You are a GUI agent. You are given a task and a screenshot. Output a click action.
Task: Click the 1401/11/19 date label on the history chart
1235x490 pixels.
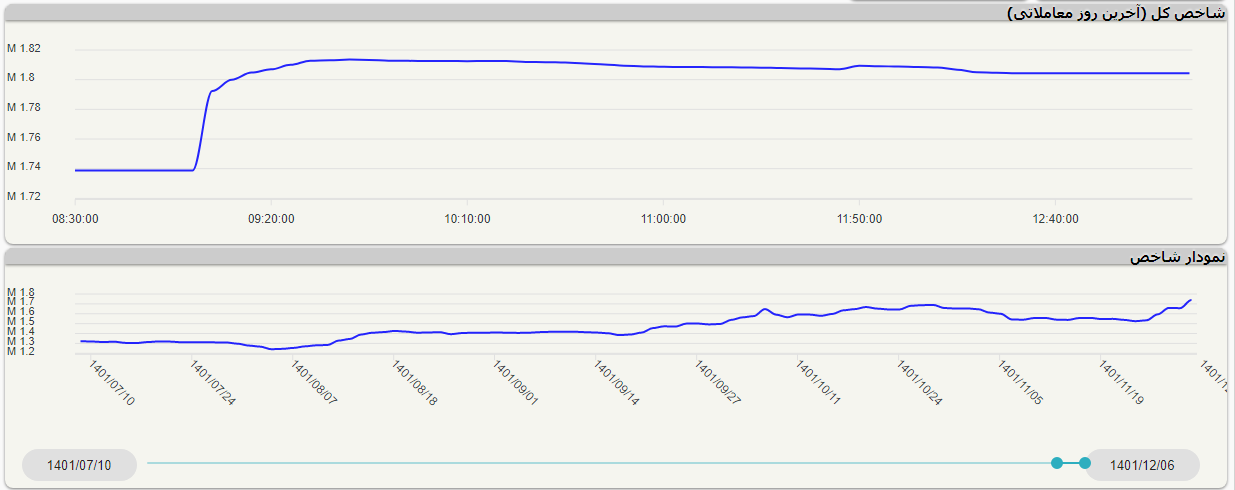[1121, 383]
